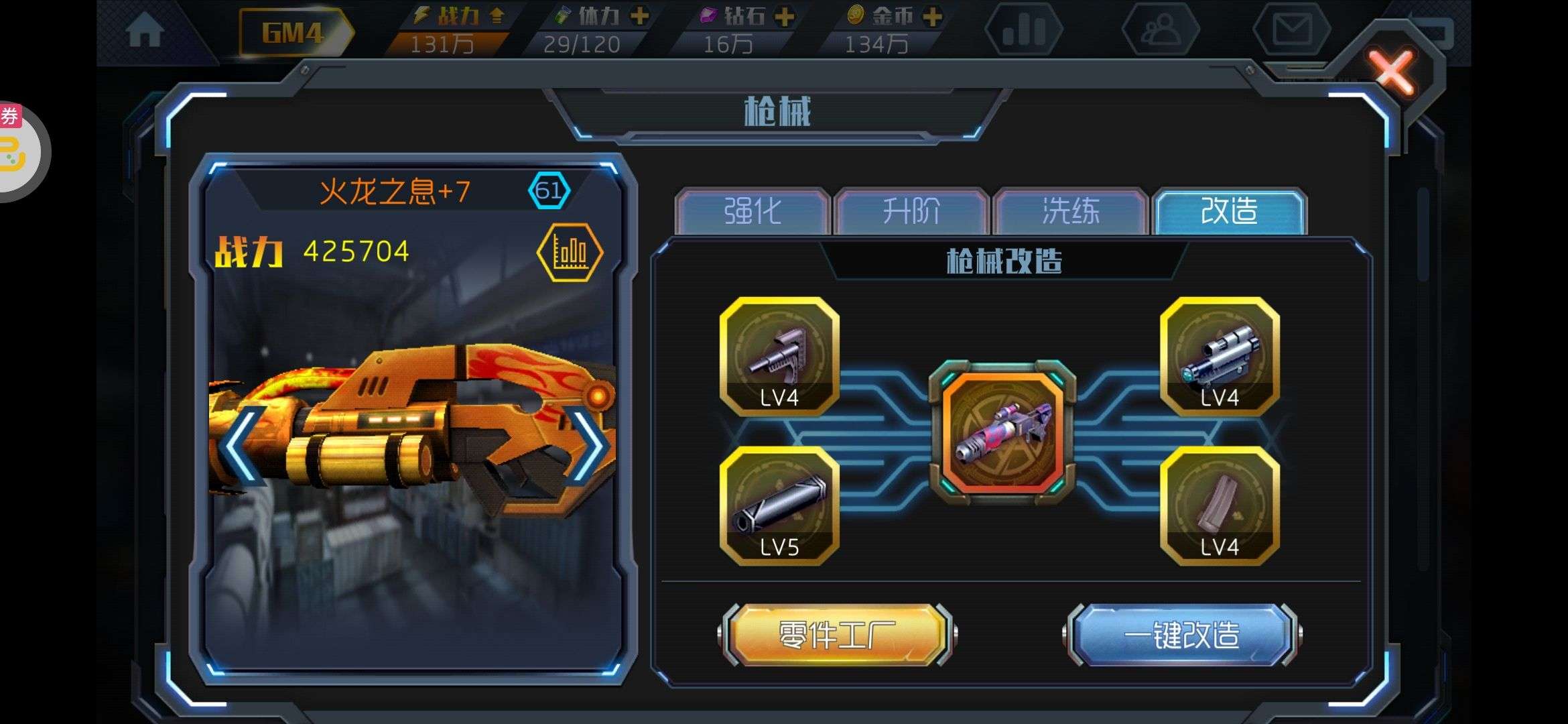Viewport: 1568px width, 724px height.
Task: Select the LV4 scope part
Action: tap(1220, 357)
